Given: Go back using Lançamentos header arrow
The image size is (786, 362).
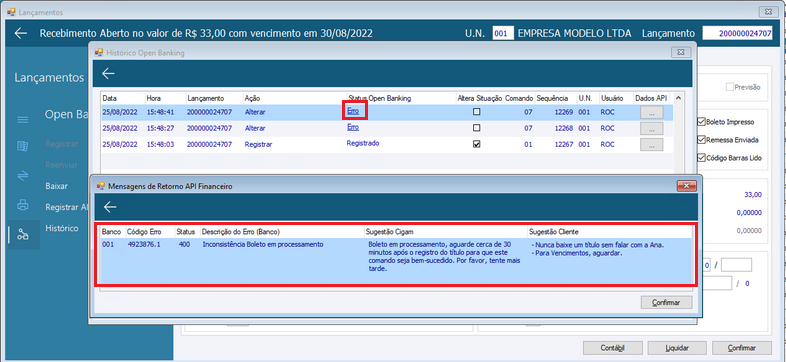Looking at the screenshot, I should pyautogui.click(x=21, y=33).
